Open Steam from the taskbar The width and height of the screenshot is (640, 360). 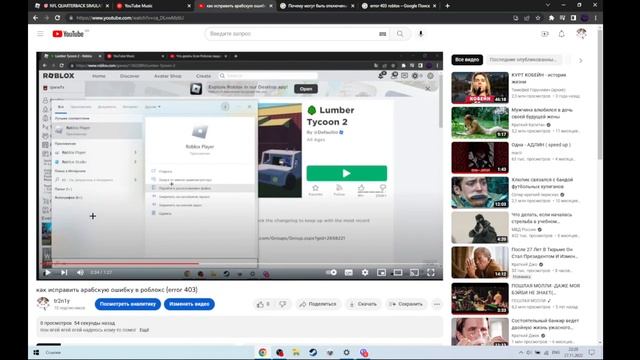click(313, 352)
